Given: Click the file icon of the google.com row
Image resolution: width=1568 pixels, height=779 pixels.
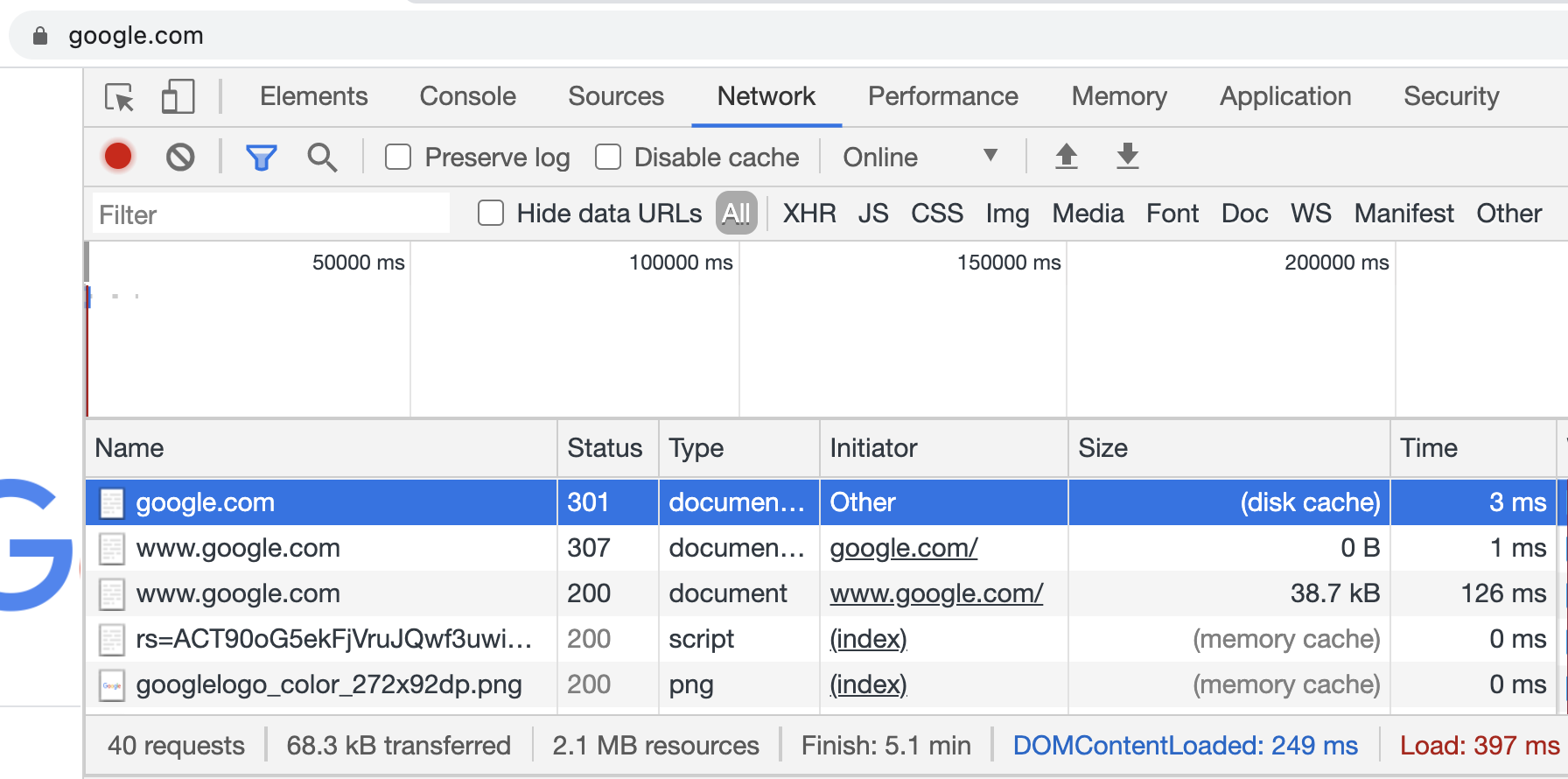Looking at the screenshot, I should (112, 502).
